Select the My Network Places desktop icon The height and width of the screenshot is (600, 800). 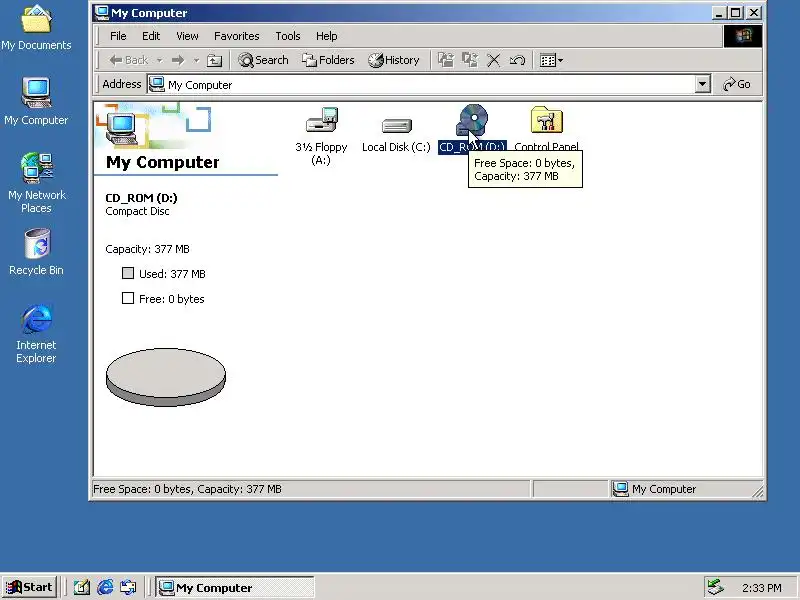(37, 183)
